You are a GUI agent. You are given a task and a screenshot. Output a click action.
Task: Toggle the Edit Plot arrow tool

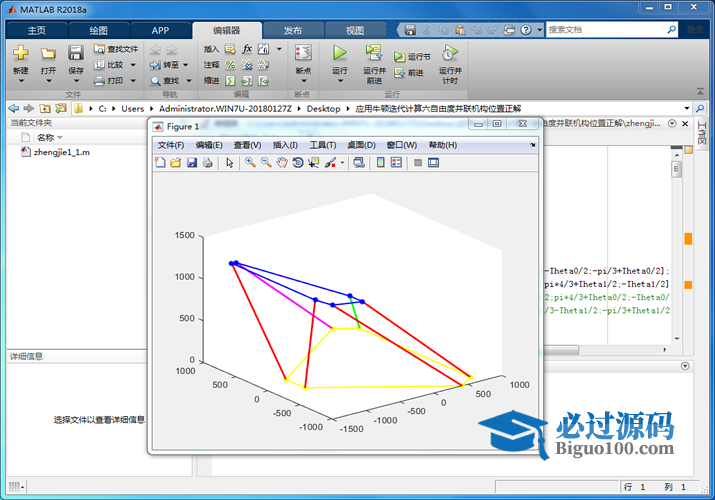(x=229, y=163)
